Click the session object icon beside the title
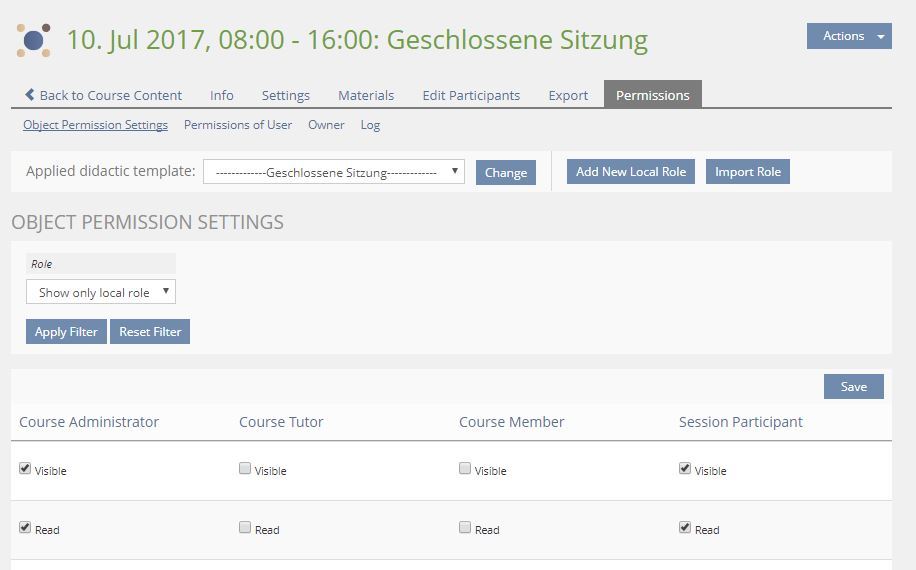 tap(34, 40)
